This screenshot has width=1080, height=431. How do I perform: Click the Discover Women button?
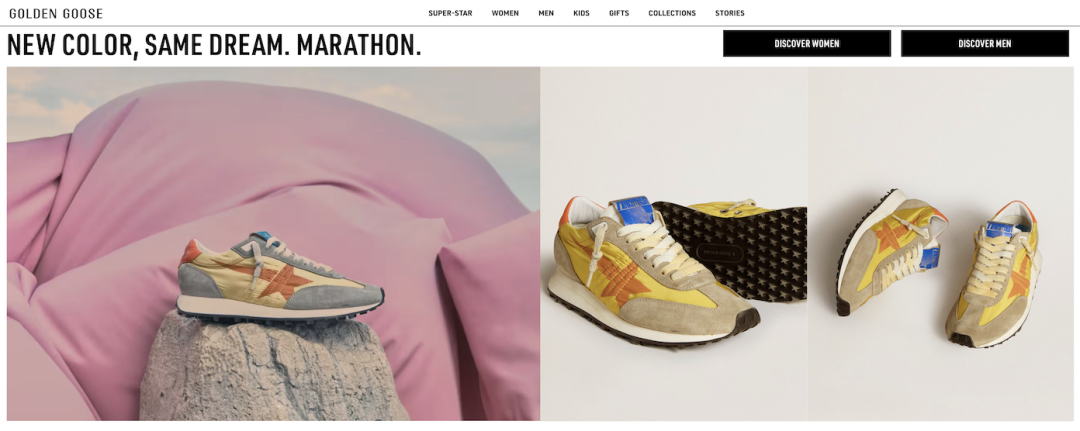[807, 43]
